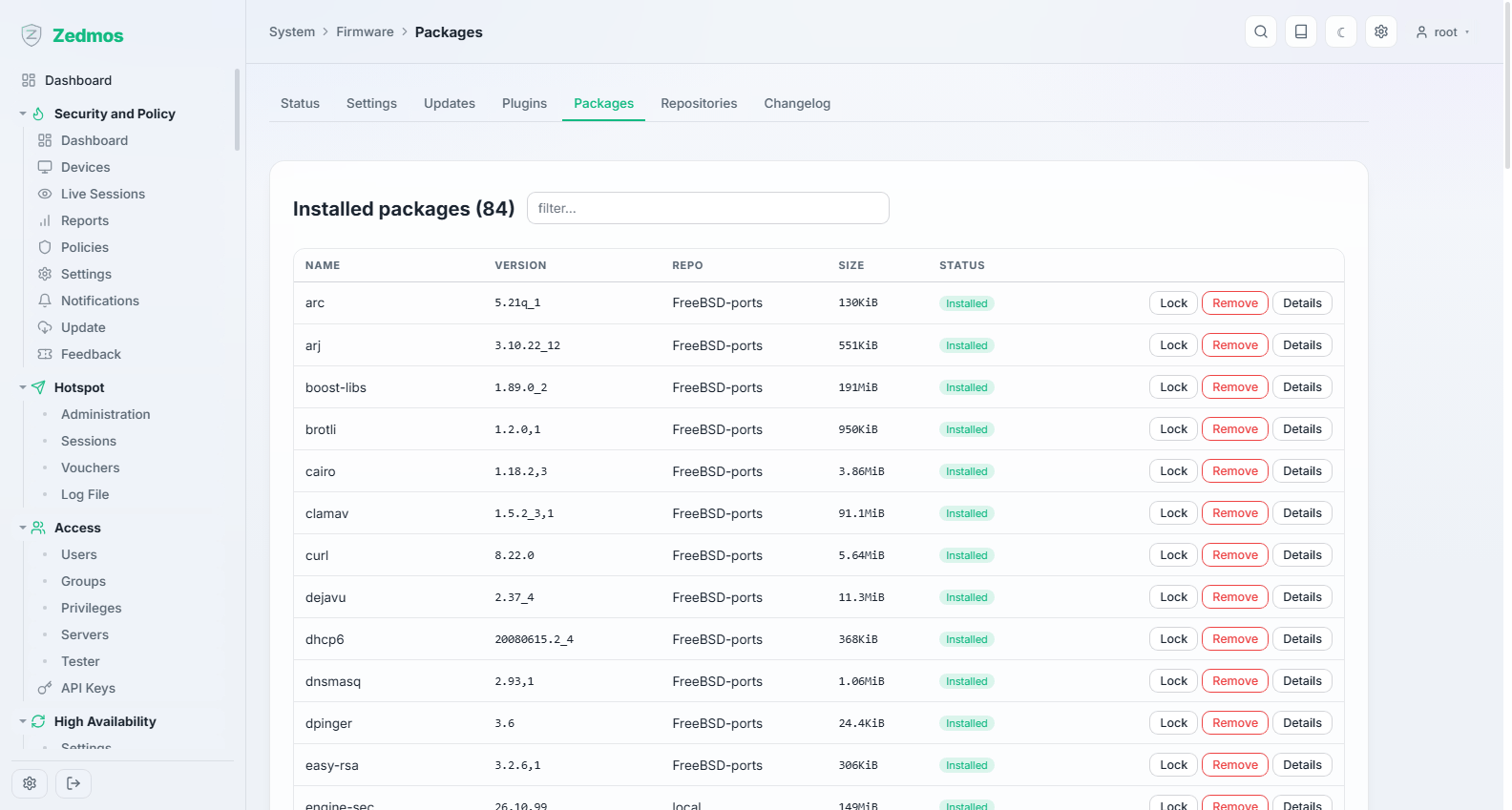This screenshot has width=1512, height=810.
Task: Open Hotspot Vouchers page
Action: click(x=90, y=467)
